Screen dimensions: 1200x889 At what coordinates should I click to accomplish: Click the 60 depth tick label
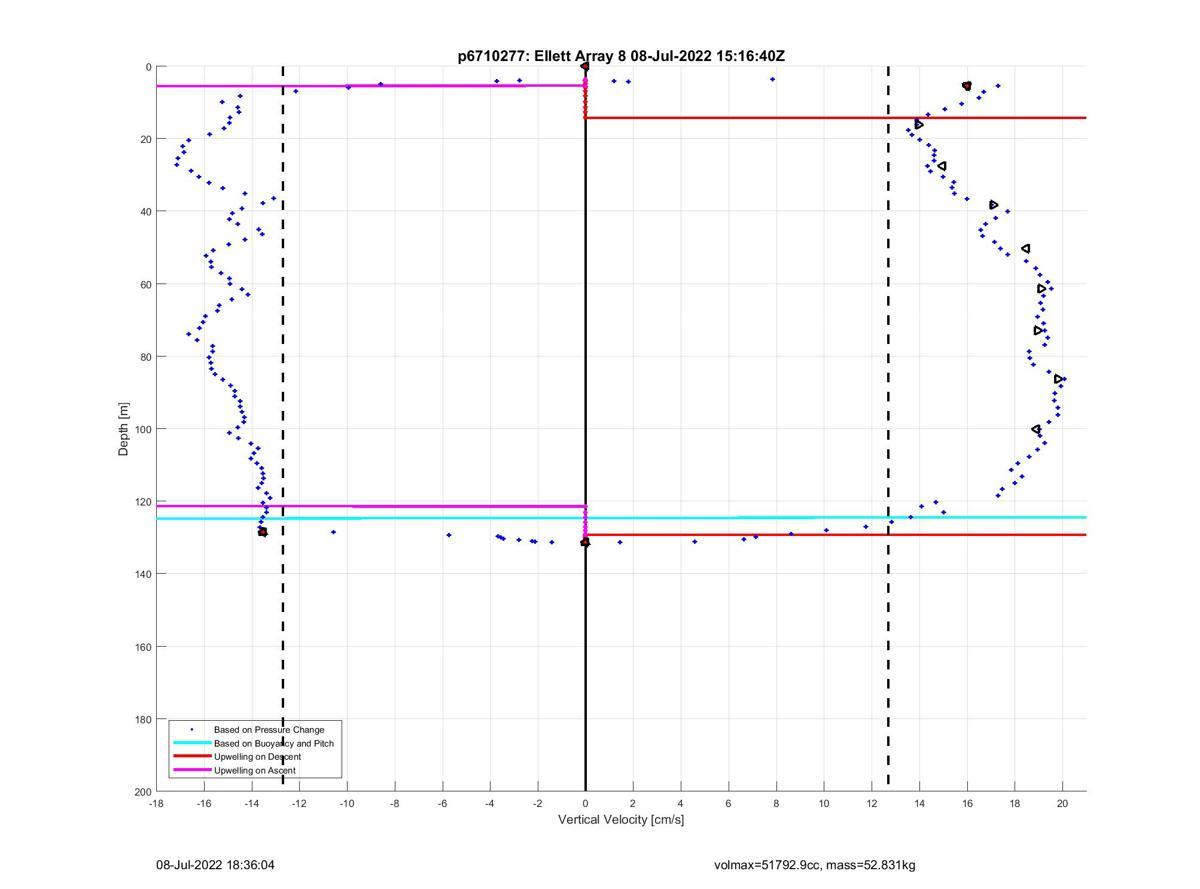click(x=144, y=284)
